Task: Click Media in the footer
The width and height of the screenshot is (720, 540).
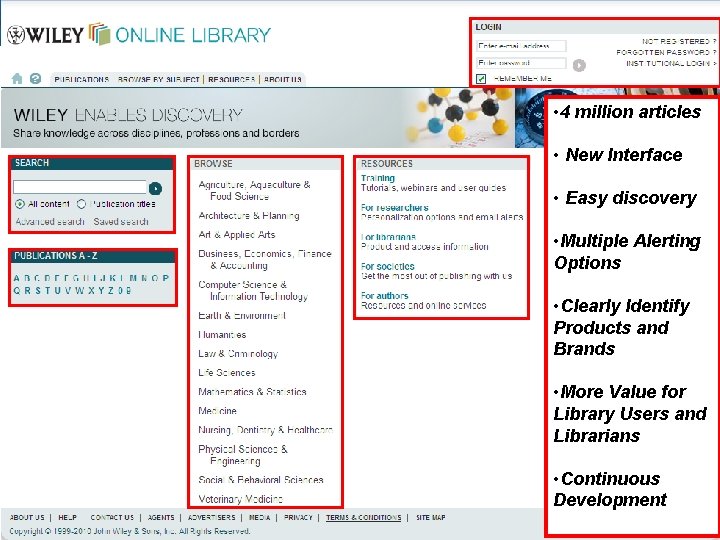Action: pos(259,518)
